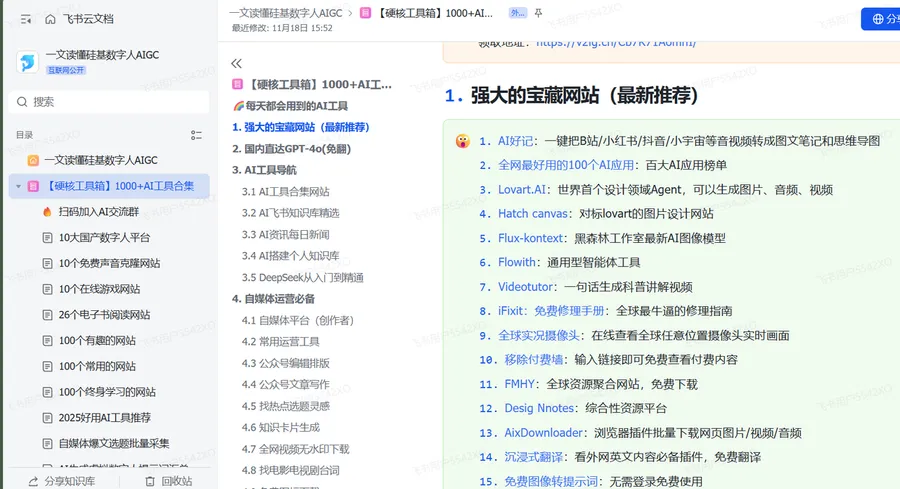
Task: Open the doc icon beside 2025好用AI工具推荐
Action: pyautogui.click(x=48, y=418)
